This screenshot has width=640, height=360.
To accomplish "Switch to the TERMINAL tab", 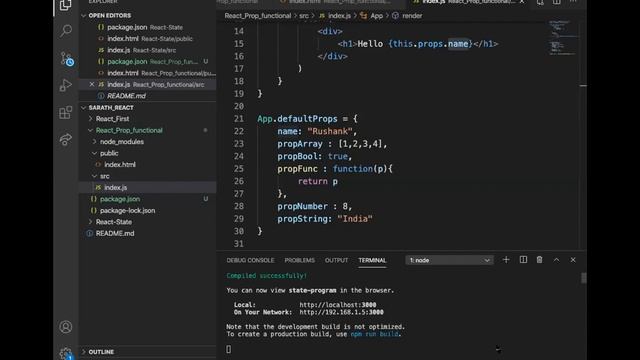I will 372,260.
